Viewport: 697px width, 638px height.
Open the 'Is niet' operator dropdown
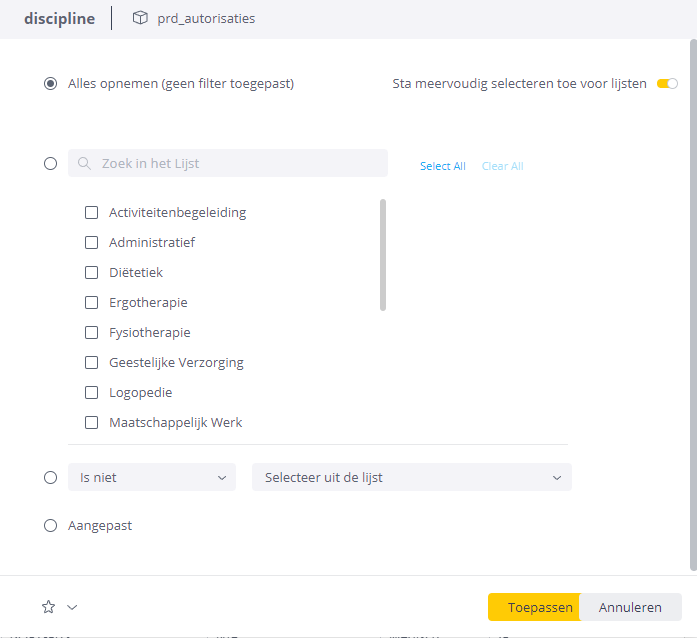pos(152,477)
